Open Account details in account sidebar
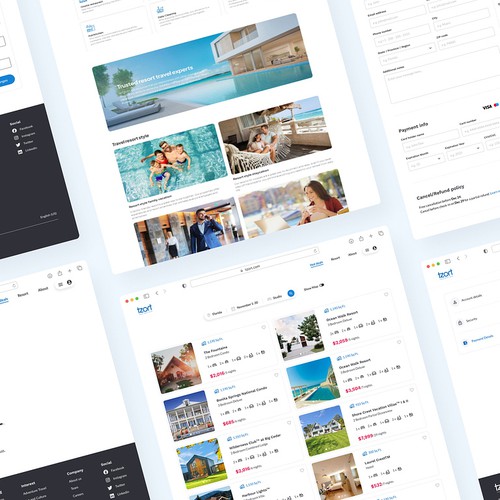 [468, 299]
